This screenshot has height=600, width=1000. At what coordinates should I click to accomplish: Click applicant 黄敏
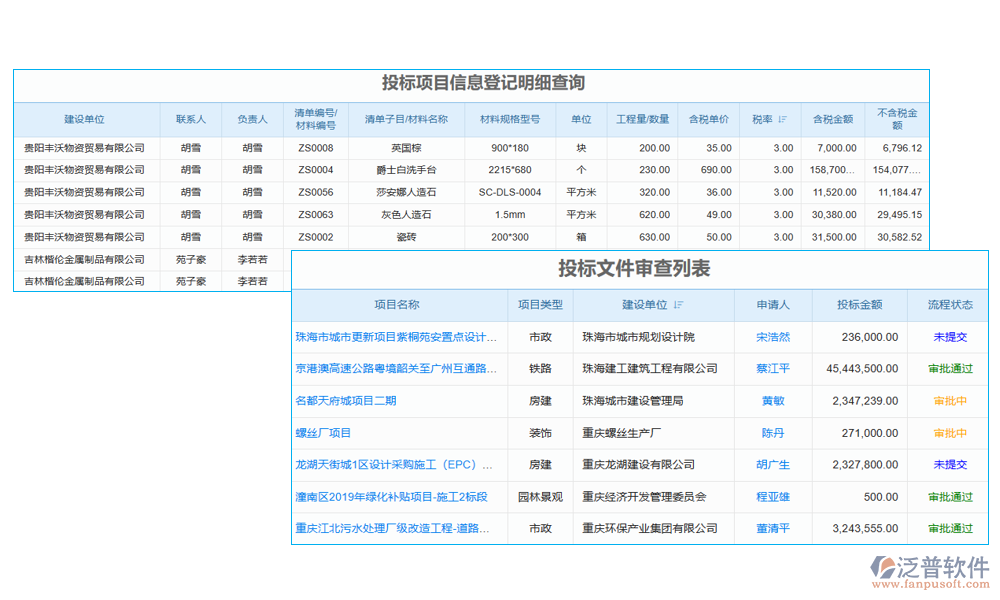(x=770, y=401)
